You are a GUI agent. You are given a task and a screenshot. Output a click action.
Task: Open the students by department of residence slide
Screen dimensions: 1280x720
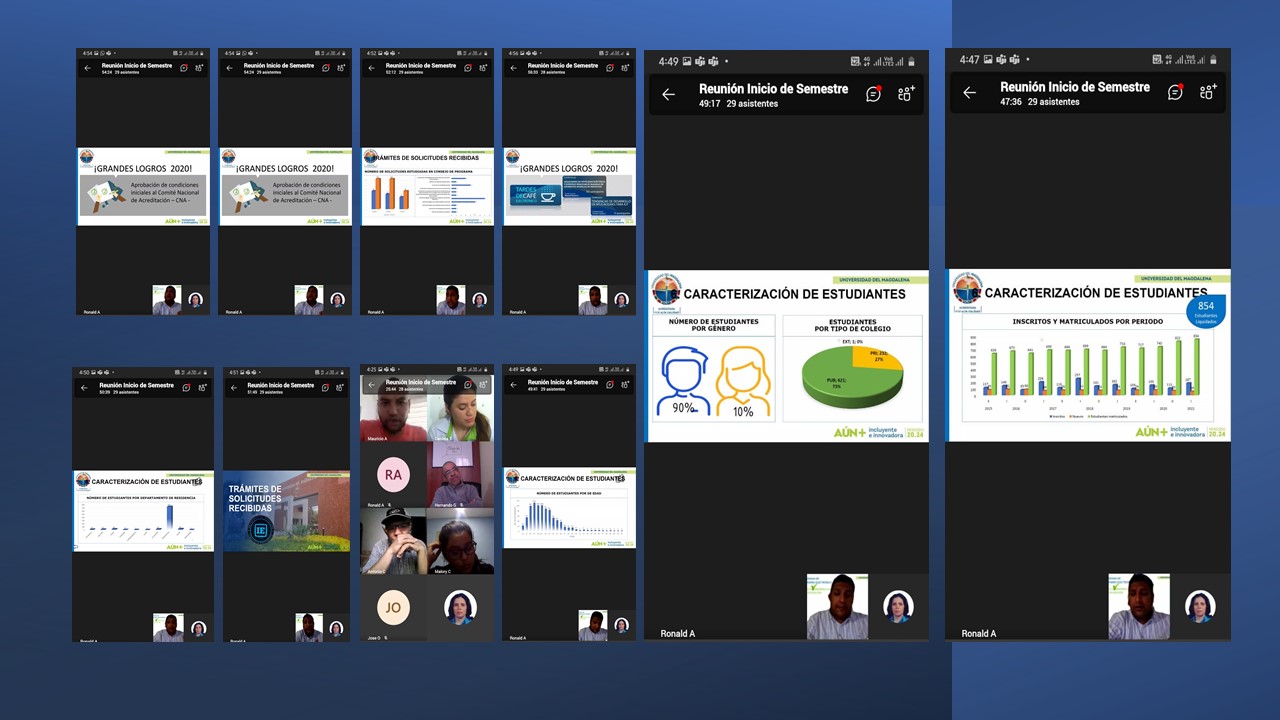[x=143, y=511]
